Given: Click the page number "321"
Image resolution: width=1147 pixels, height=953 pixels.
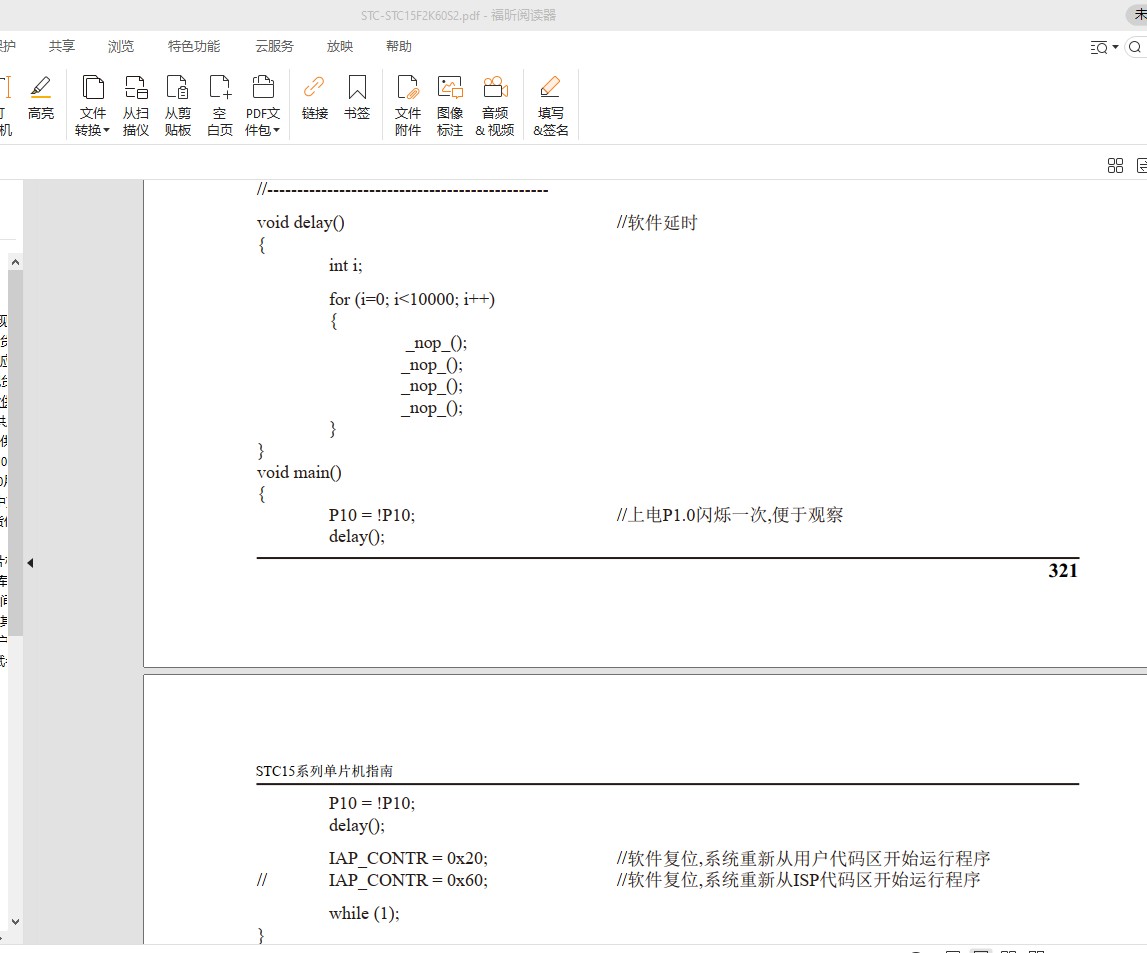Looking at the screenshot, I should (x=1063, y=570).
